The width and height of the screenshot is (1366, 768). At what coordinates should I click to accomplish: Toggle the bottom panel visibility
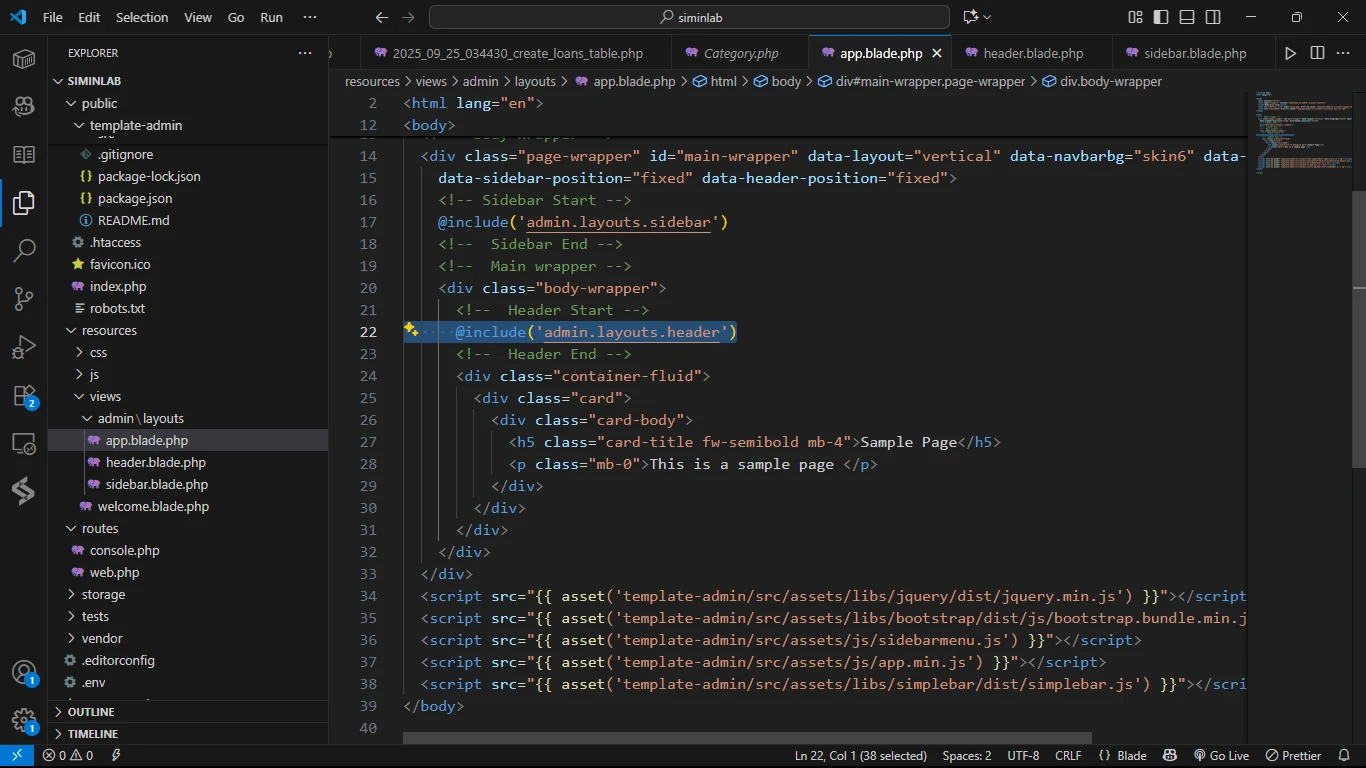[x=1187, y=17]
